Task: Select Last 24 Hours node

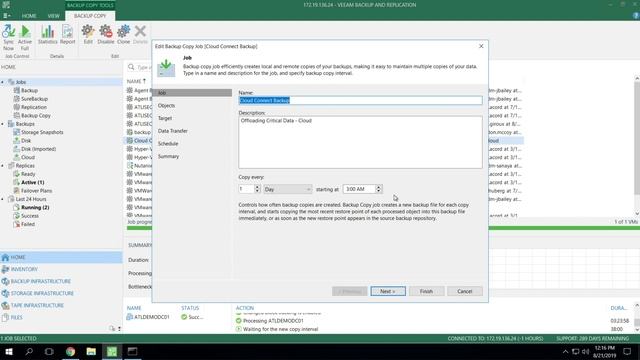Action: (31, 199)
